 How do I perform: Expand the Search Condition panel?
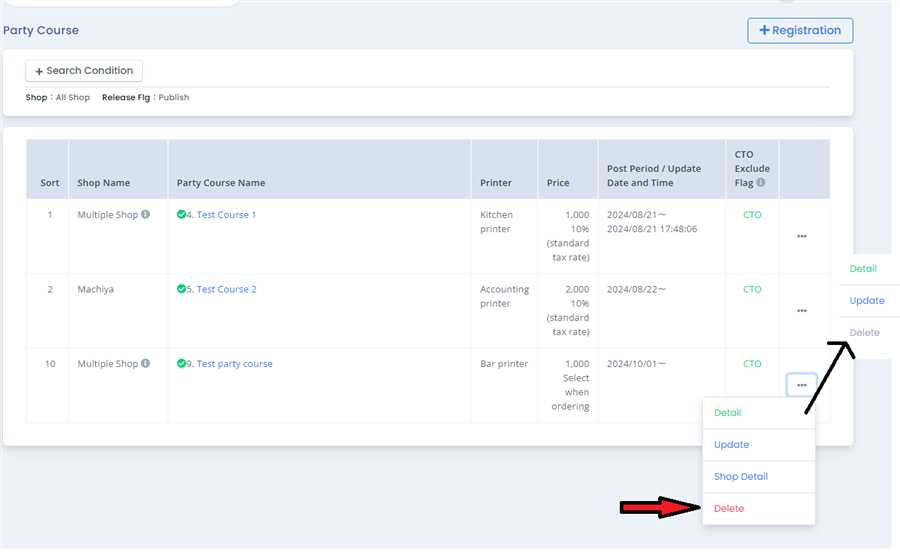coord(84,71)
